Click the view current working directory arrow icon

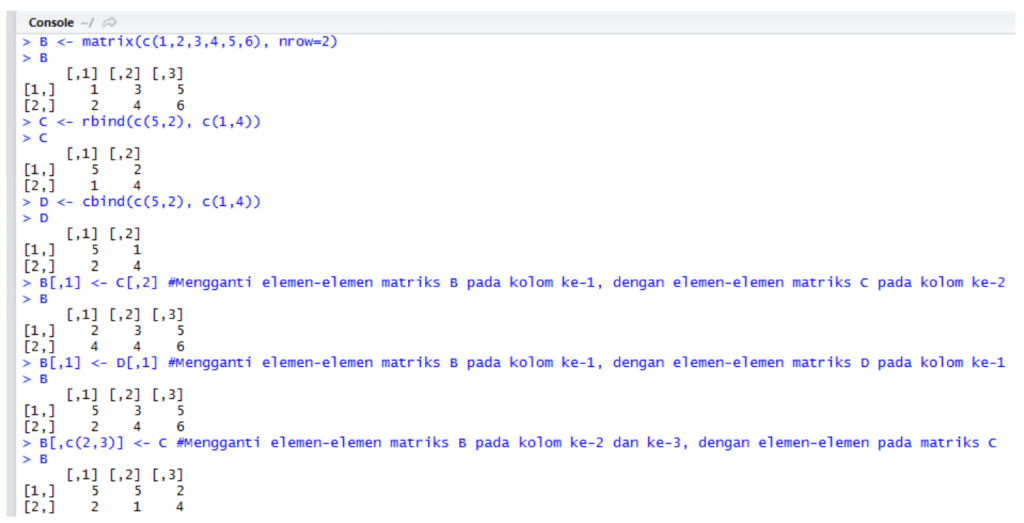(x=109, y=22)
